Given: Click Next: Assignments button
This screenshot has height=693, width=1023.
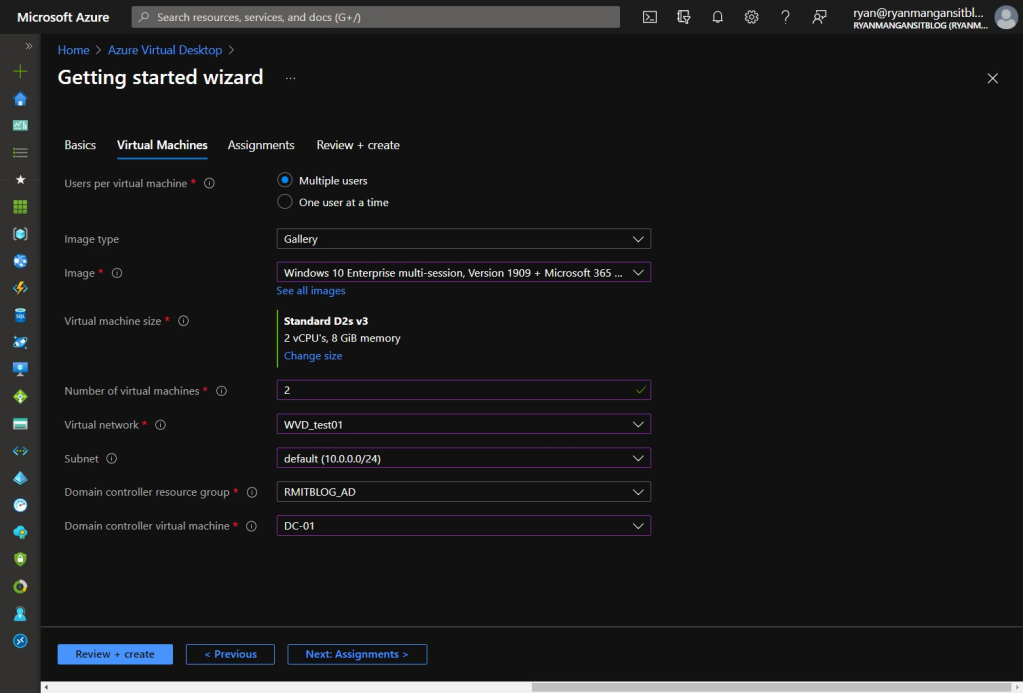Looking at the screenshot, I should pyautogui.click(x=357, y=654).
